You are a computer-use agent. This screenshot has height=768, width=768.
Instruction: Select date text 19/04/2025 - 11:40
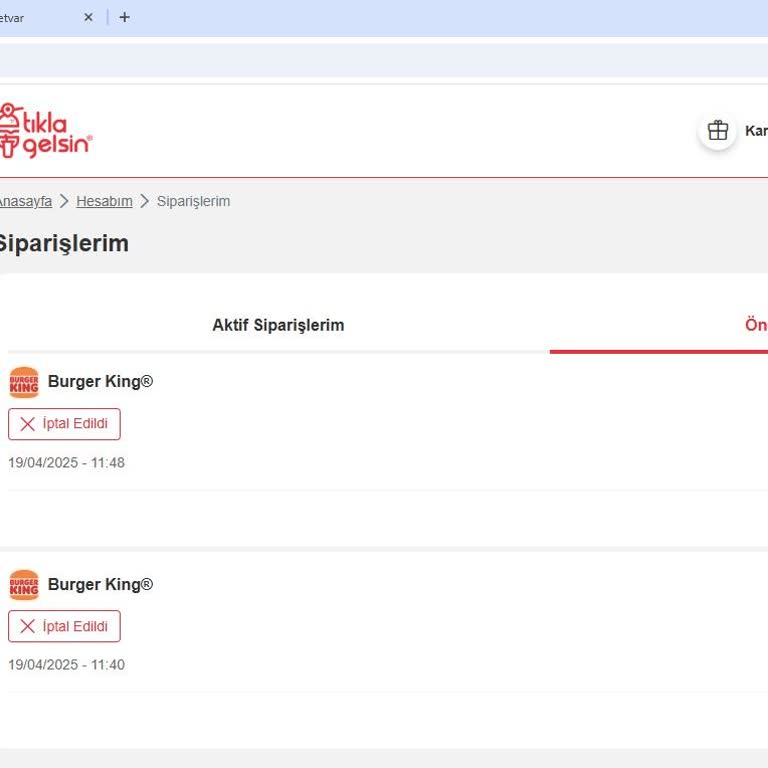tap(67, 665)
